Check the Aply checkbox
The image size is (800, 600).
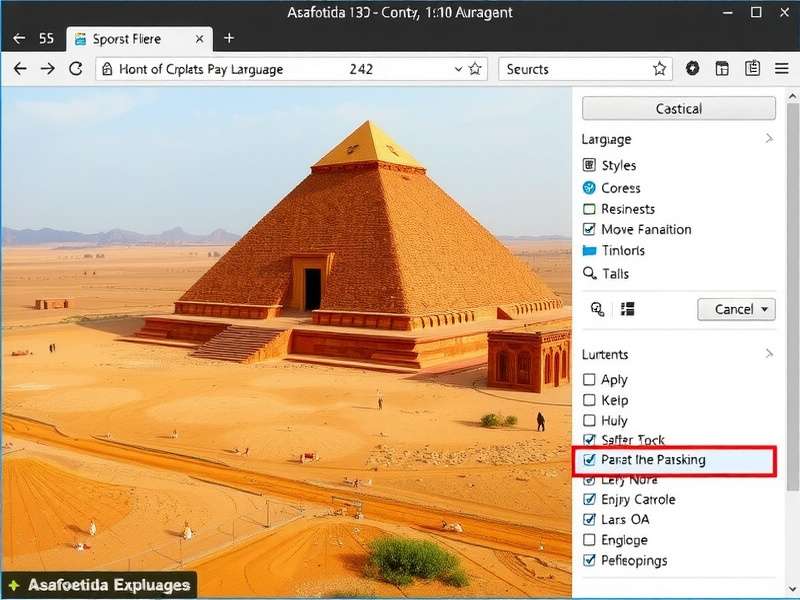coord(589,380)
